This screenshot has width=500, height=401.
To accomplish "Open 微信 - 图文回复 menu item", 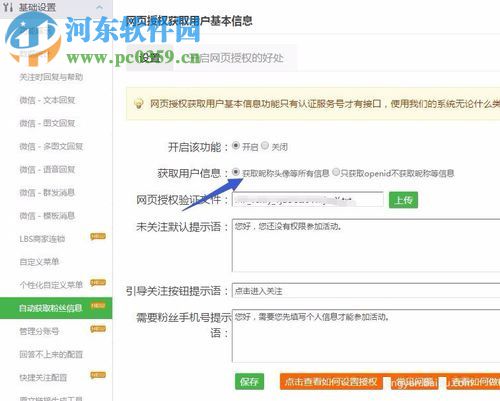I will click(x=47, y=123).
